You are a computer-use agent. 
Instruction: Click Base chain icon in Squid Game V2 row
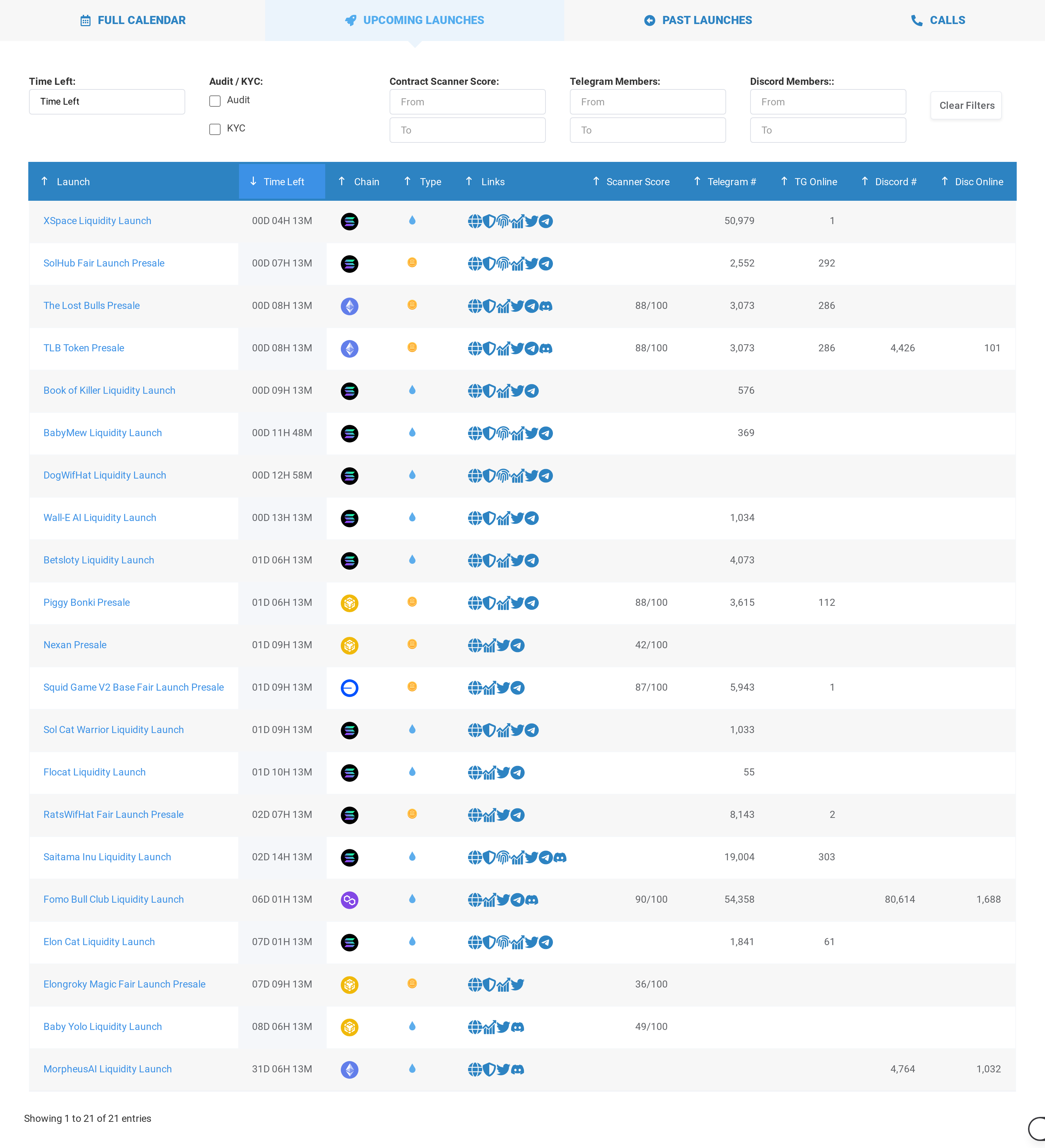[x=350, y=688]
